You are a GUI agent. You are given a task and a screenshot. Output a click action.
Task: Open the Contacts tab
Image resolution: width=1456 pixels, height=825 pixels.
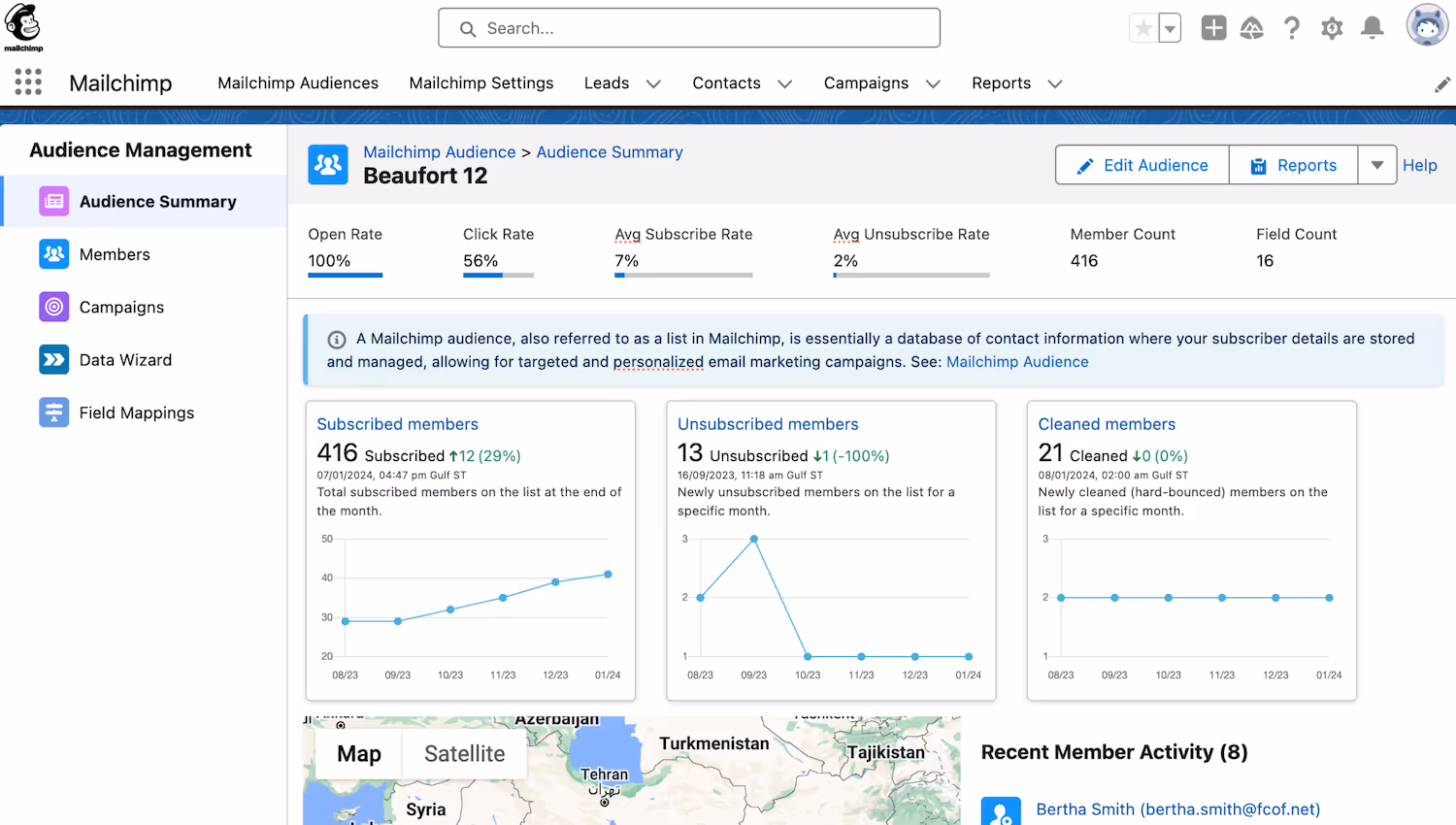tap(726, 83)
